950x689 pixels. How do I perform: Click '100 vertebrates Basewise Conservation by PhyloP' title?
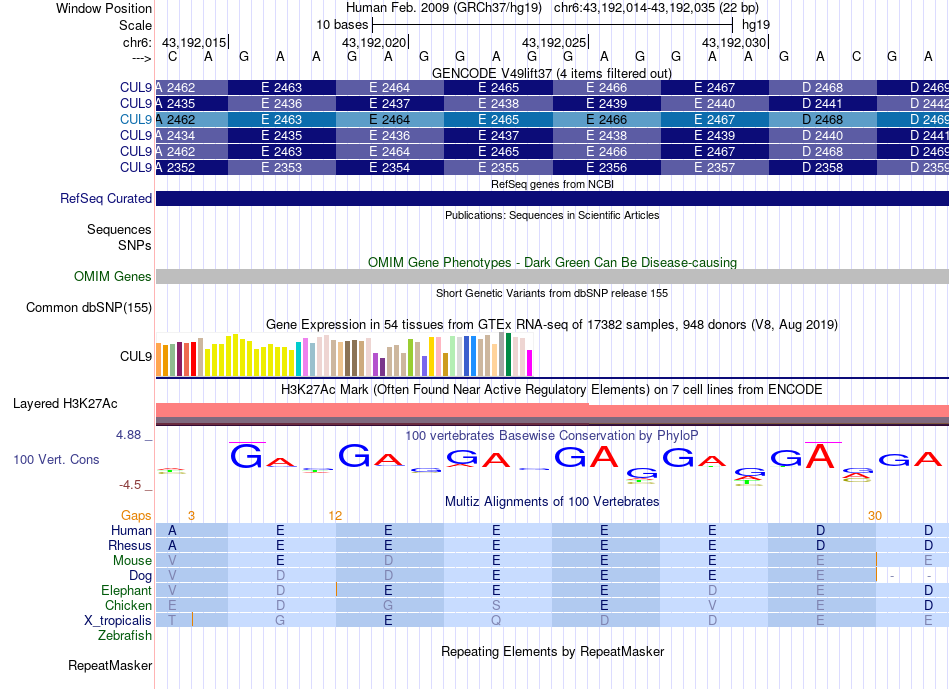tap(552, 435)
